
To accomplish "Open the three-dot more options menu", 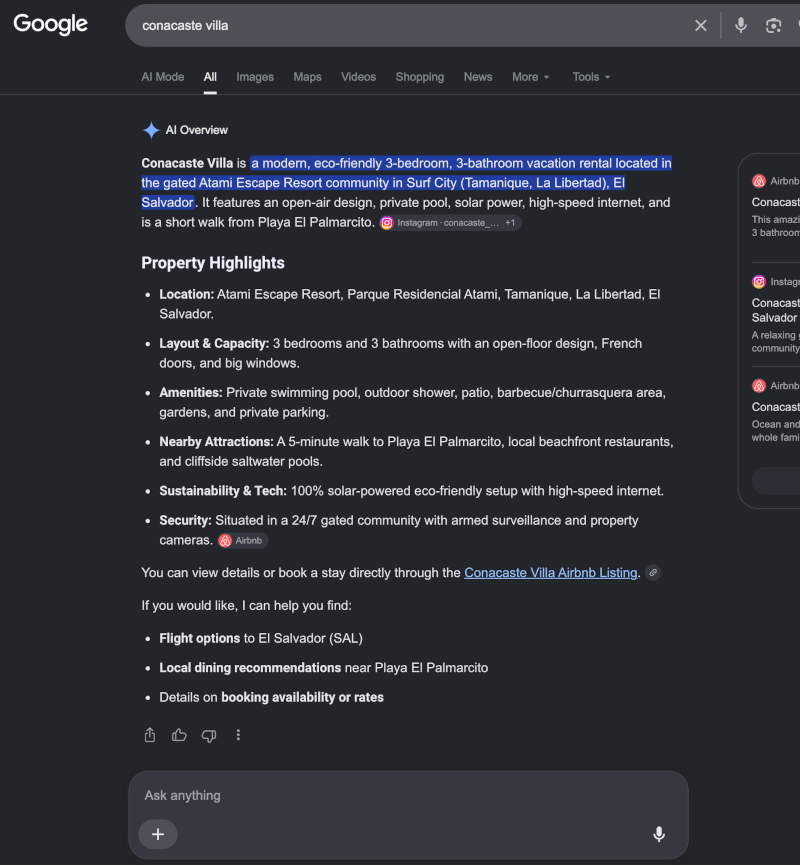I will 238,735.
